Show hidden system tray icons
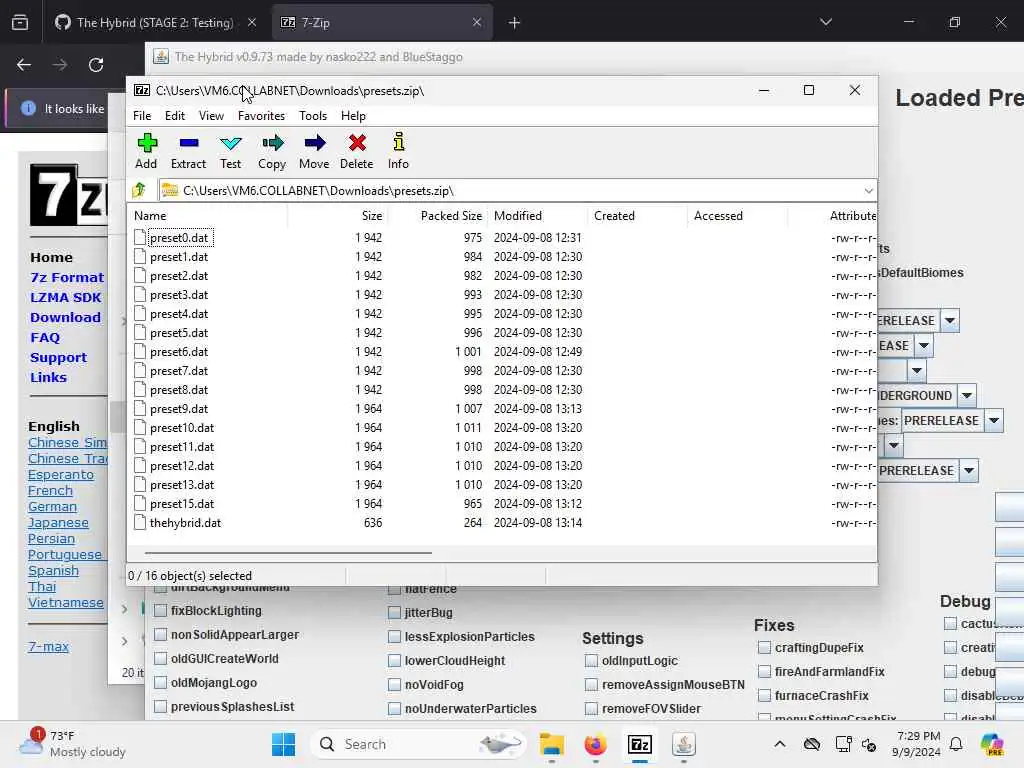Screen dimensions: 1024x768 click(x=780, y=744)
